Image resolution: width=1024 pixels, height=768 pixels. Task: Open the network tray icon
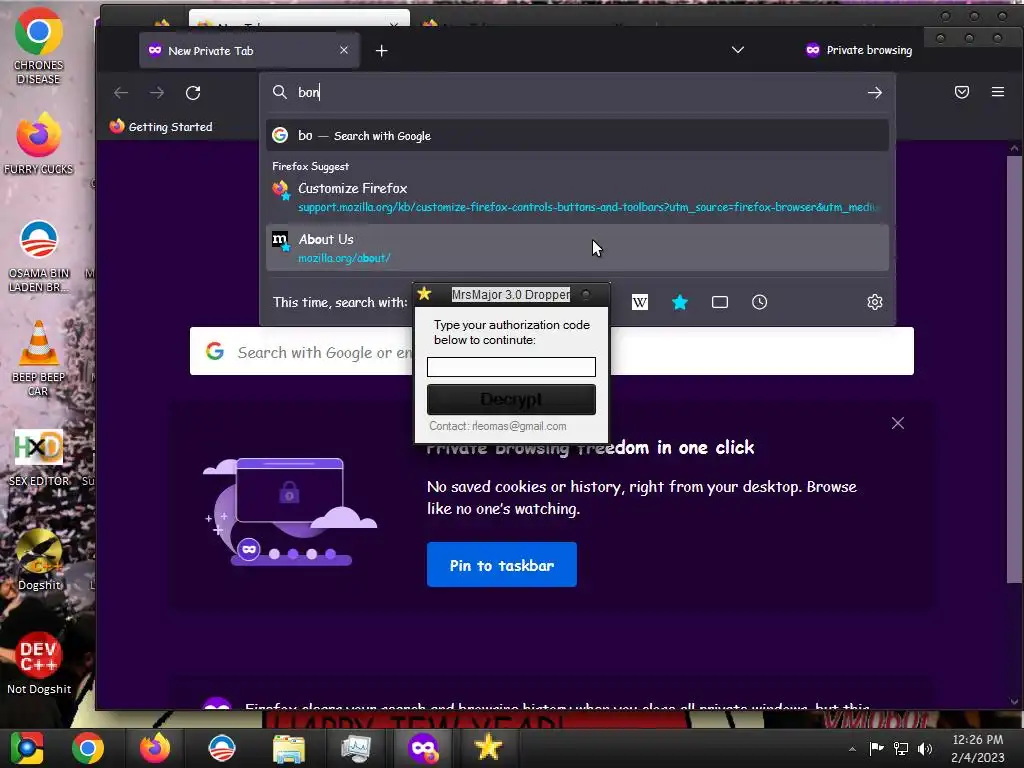(901, 748)
